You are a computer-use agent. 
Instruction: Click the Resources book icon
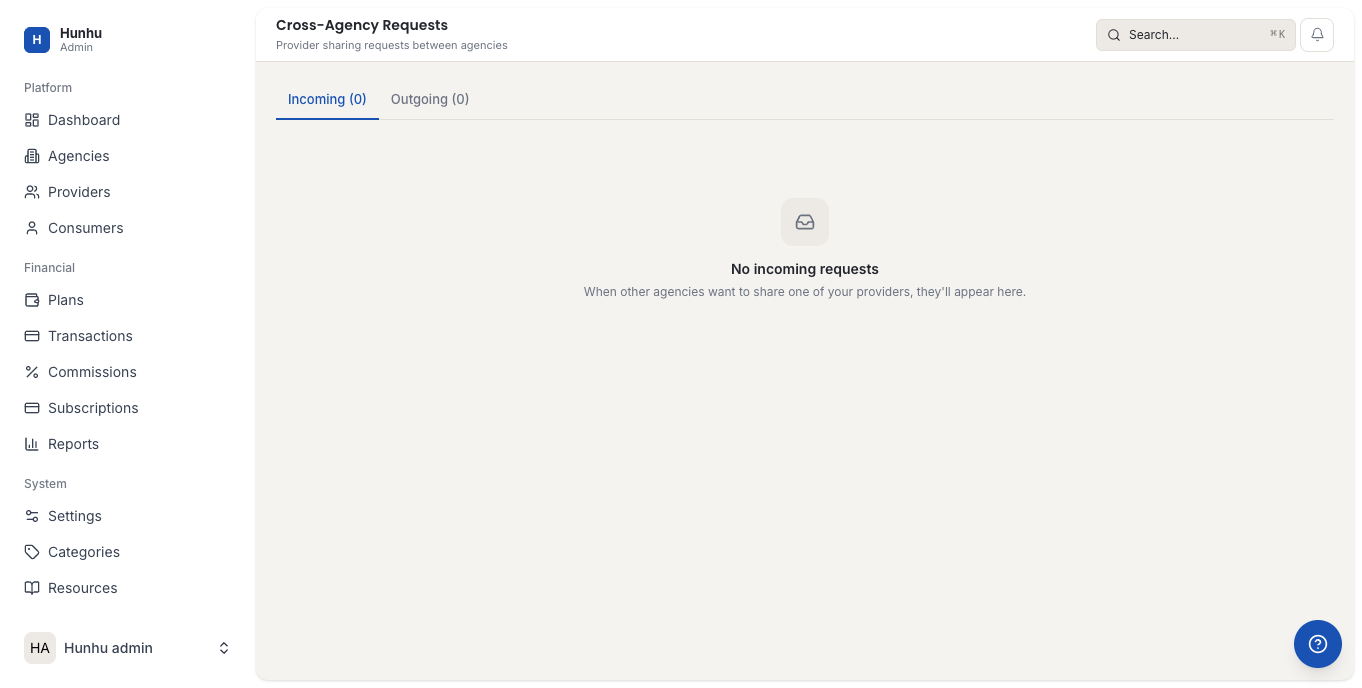(32, 588)
